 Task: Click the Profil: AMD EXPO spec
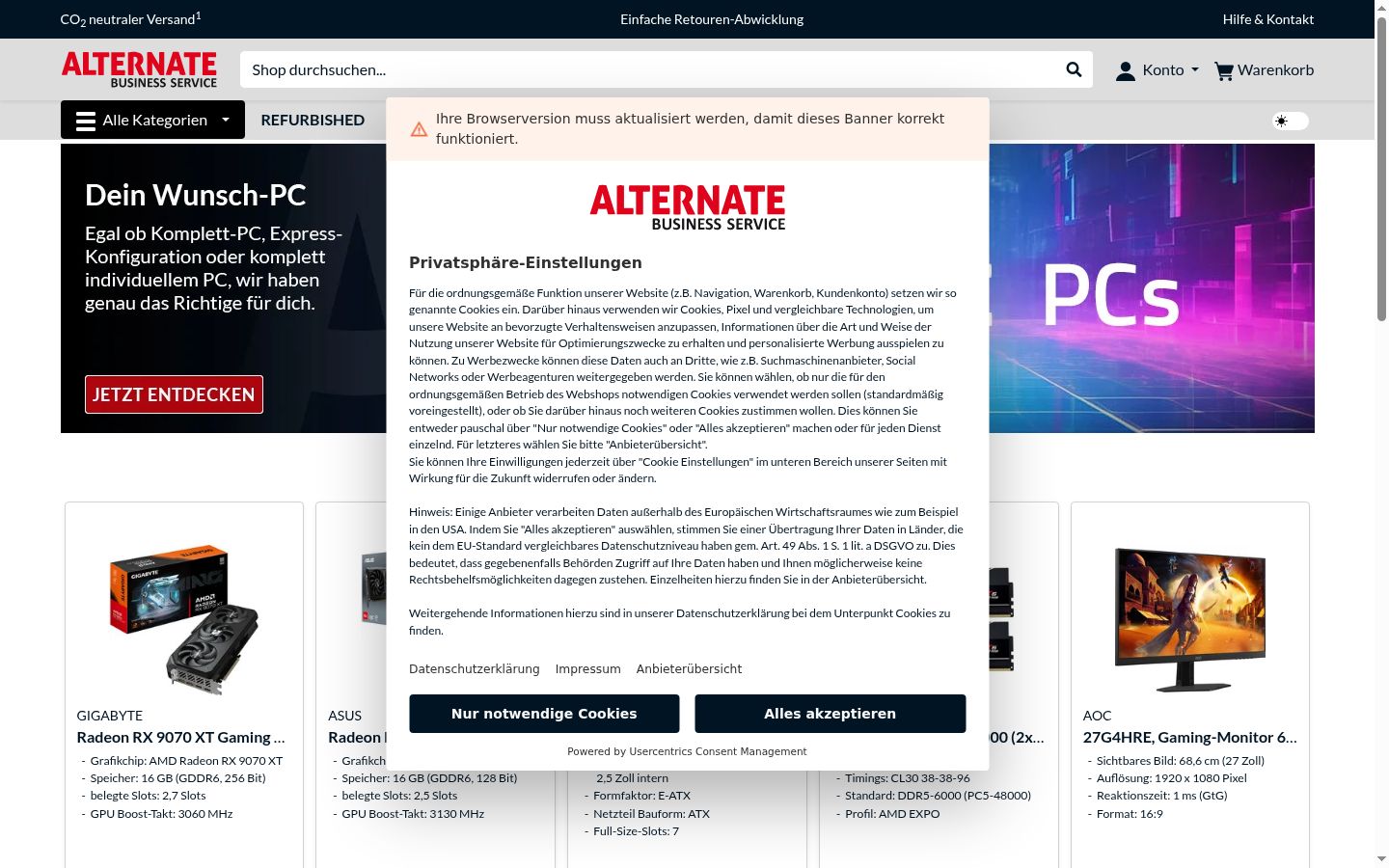pos(892,814)
